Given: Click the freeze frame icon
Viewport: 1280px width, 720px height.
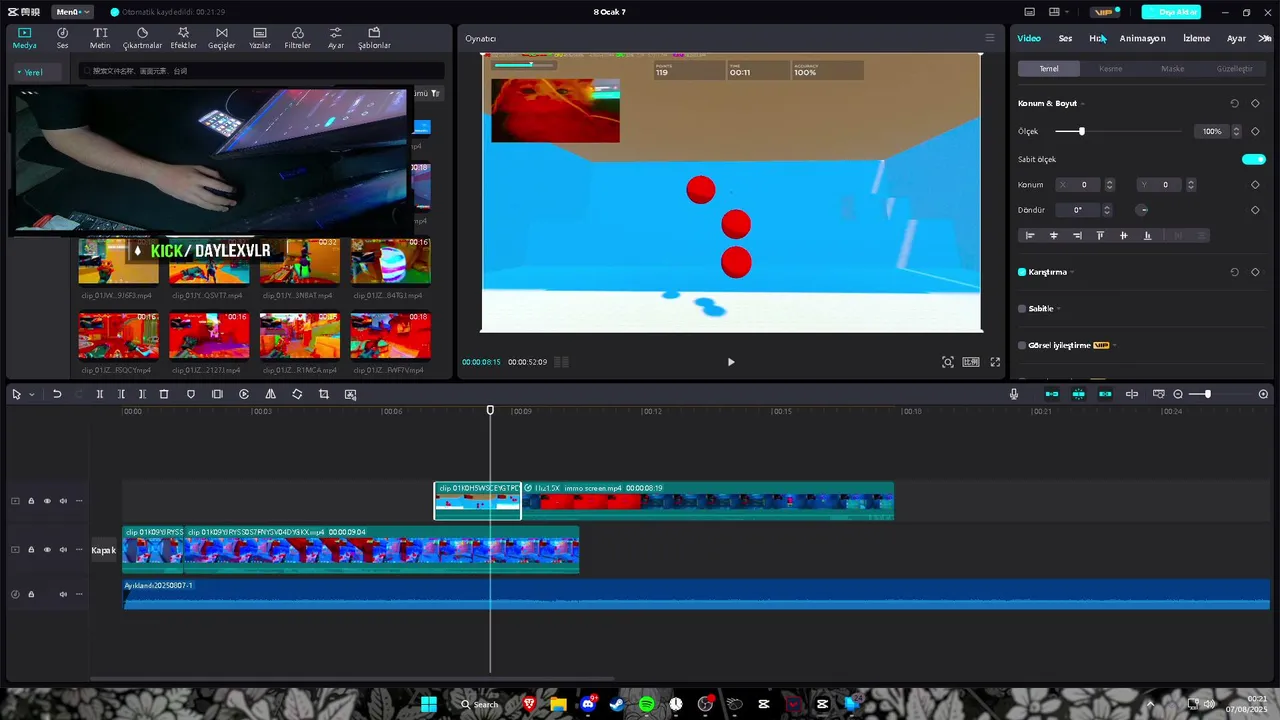Looking at the screenshot, I should point(217,394).
